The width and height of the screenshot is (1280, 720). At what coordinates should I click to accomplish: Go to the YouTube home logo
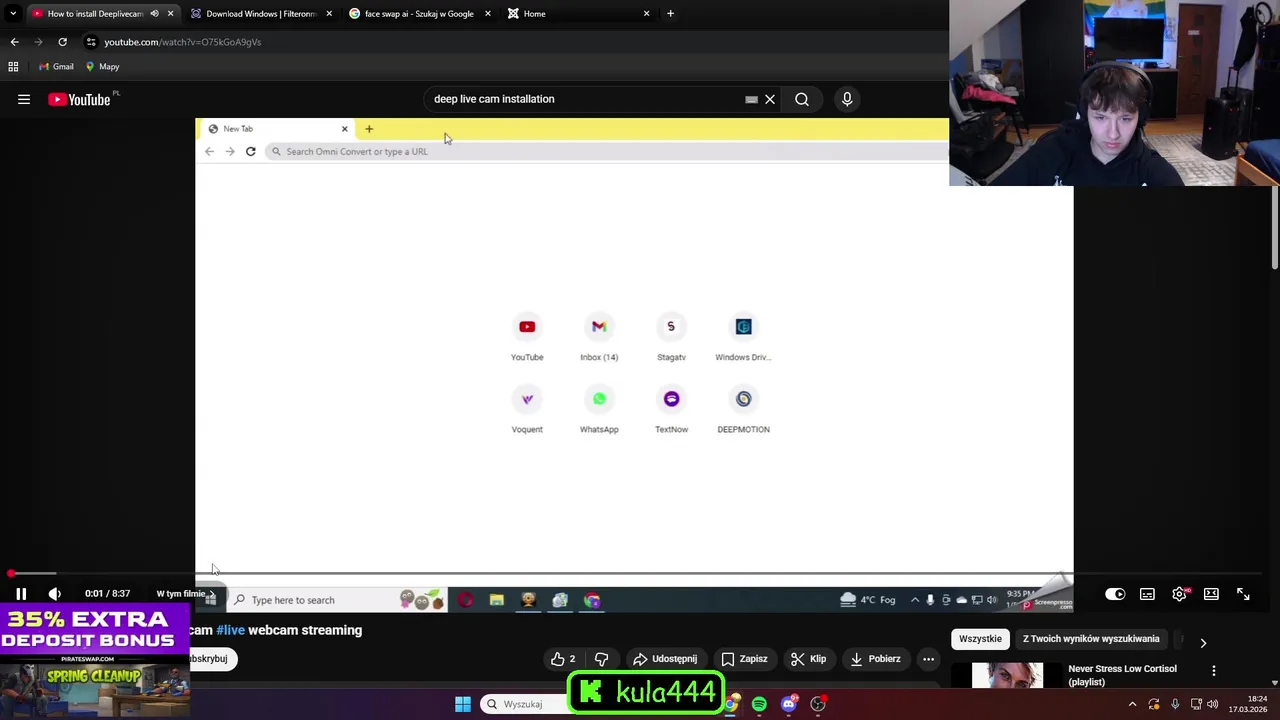79,99
